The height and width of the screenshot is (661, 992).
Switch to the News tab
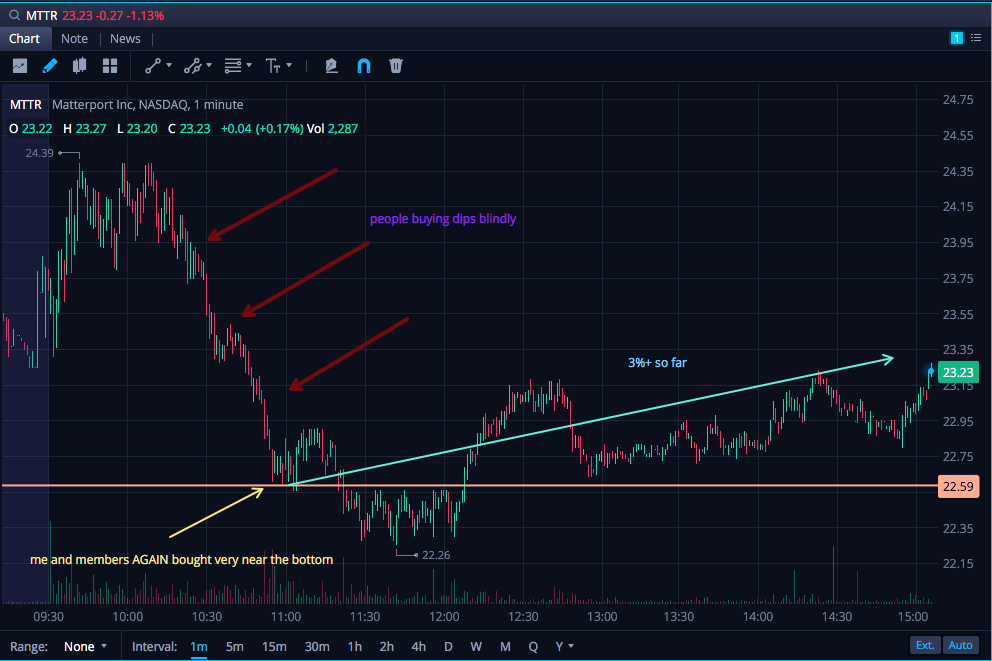pyautogui.click(x=125, y=39)
